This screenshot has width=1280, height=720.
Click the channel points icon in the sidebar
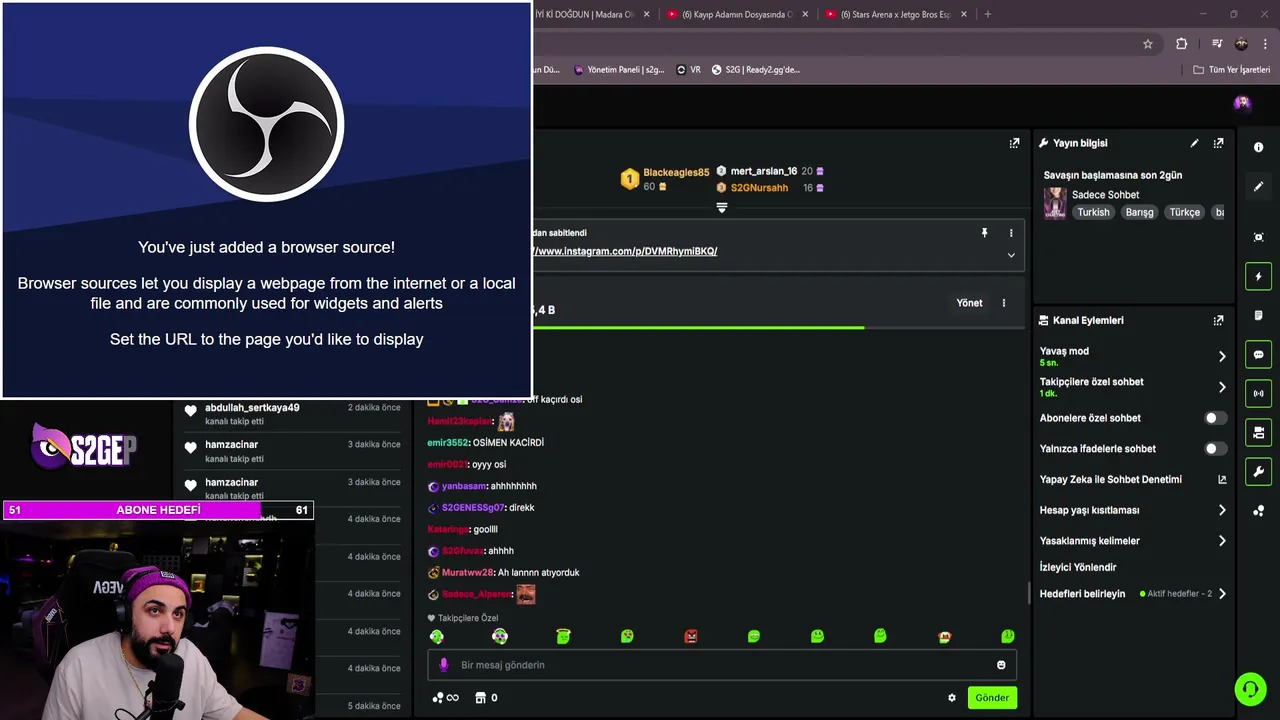(x=1259, y=511)
